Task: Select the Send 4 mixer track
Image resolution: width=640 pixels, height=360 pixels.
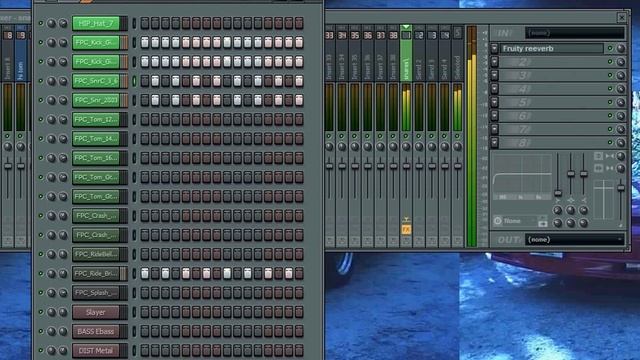Action: click(444, 53)
